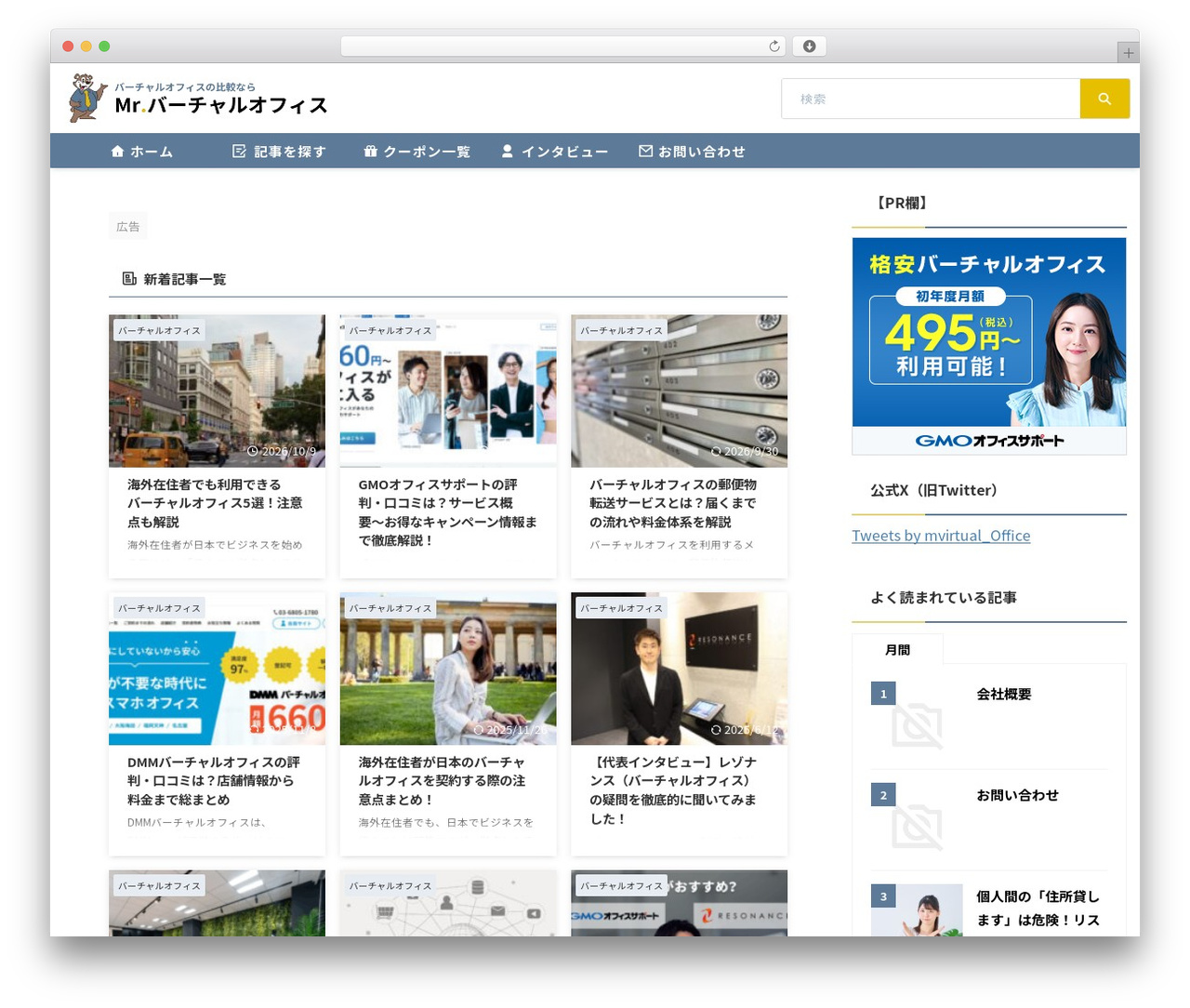1190x1008 pixels.
Task: Click the document icon beside 記事を探す
Action: [x=239, y=151]
